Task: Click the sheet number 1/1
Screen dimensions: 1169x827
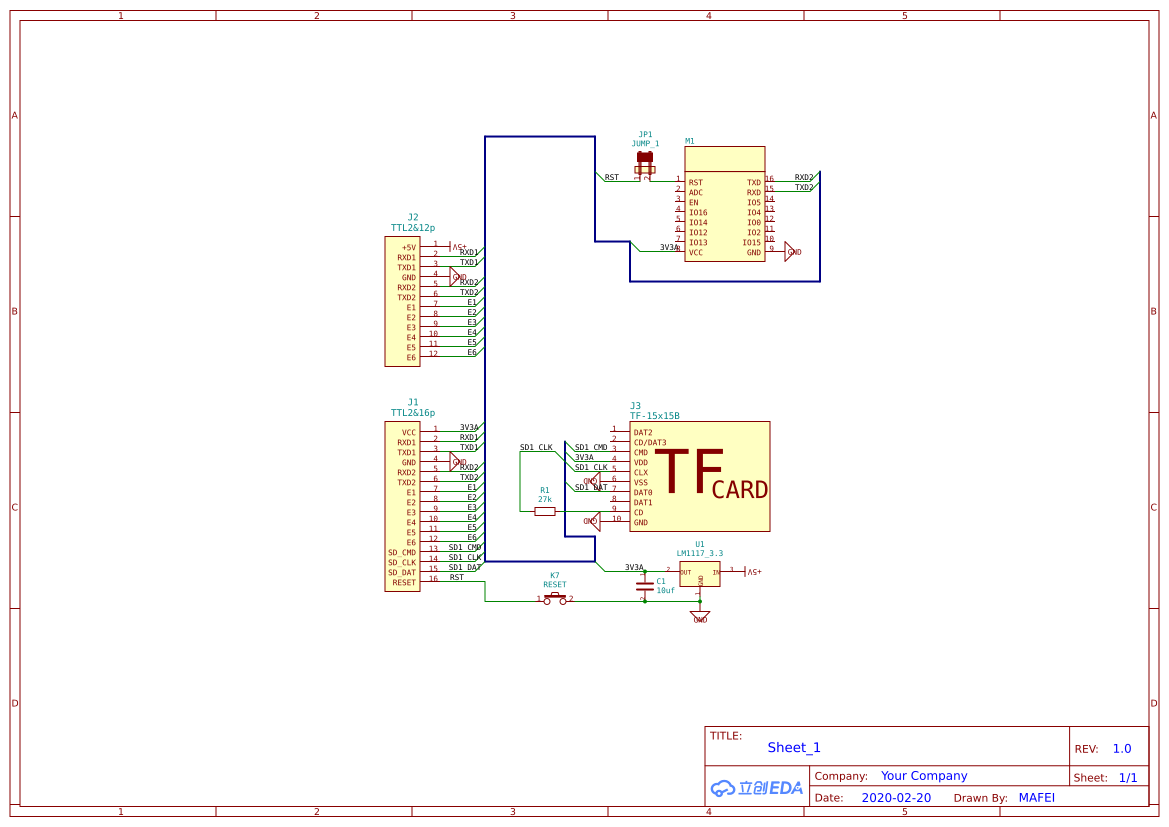Action: [1128, 778]
